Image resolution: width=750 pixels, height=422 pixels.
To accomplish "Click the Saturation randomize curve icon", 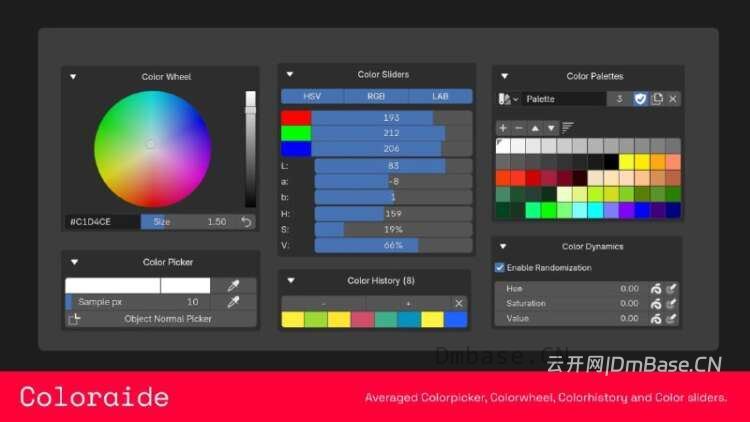I will [x=656, y=304].
